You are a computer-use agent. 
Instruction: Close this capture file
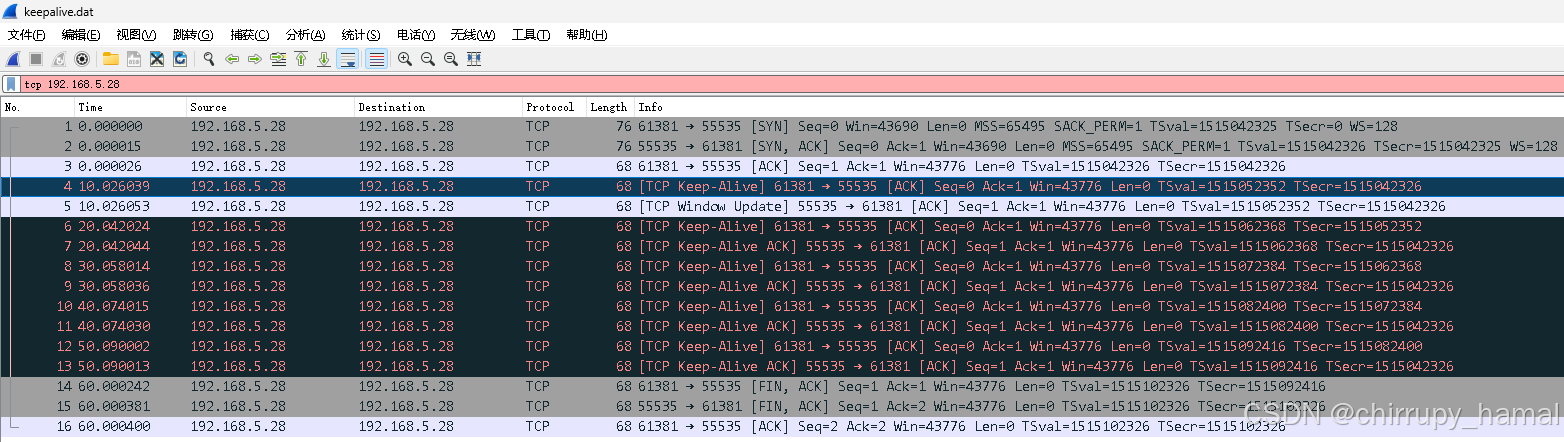(157, 59)
